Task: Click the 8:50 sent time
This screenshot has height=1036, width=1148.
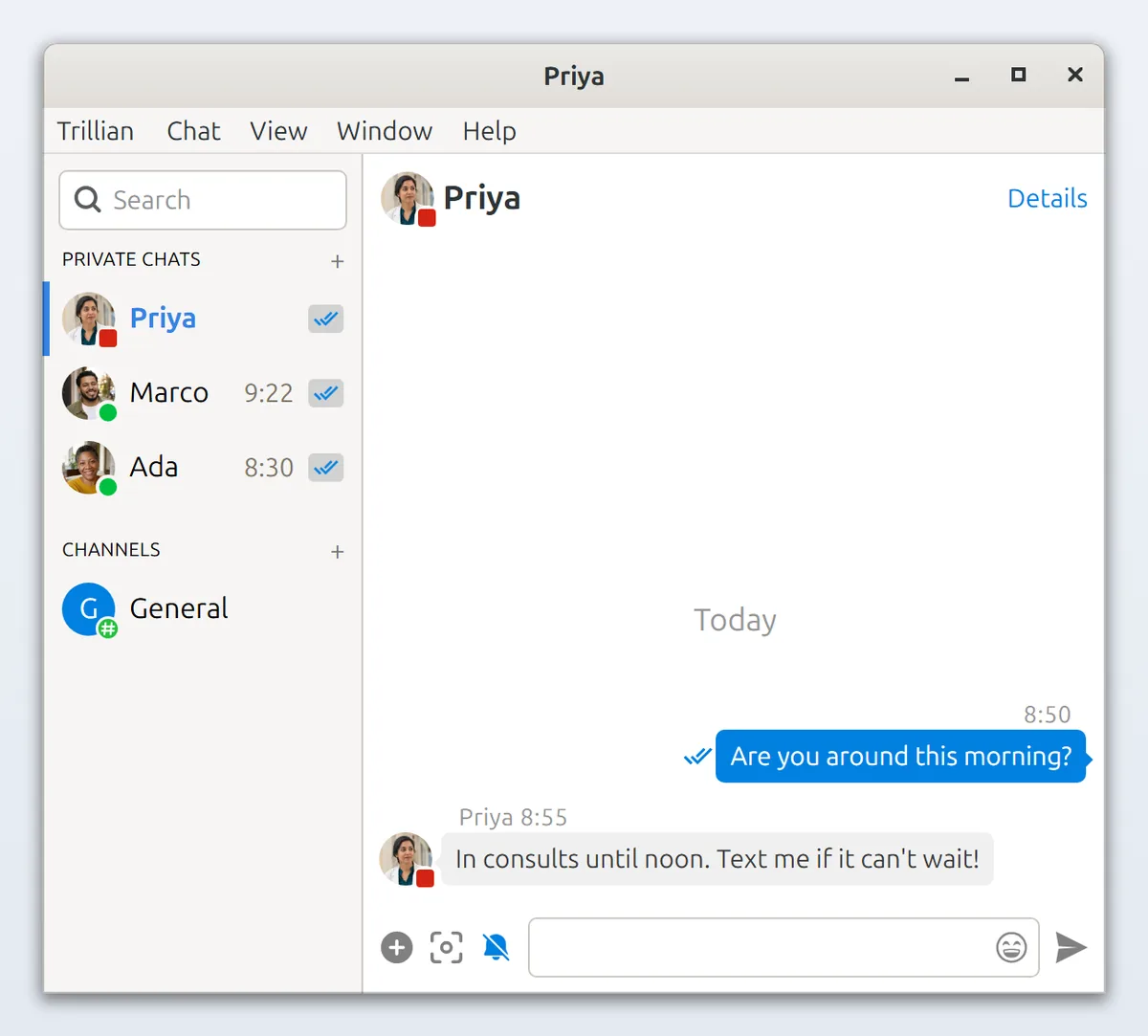Action: tap(1048, 715)
